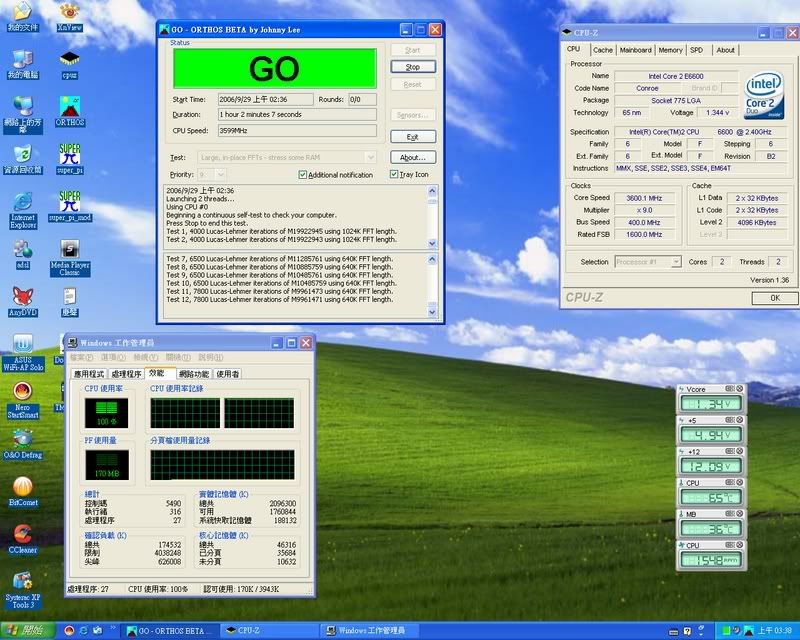Expand hidden quick launch items chevron
The height and width of the screenshot is (640, 800).
coord(113,628)
